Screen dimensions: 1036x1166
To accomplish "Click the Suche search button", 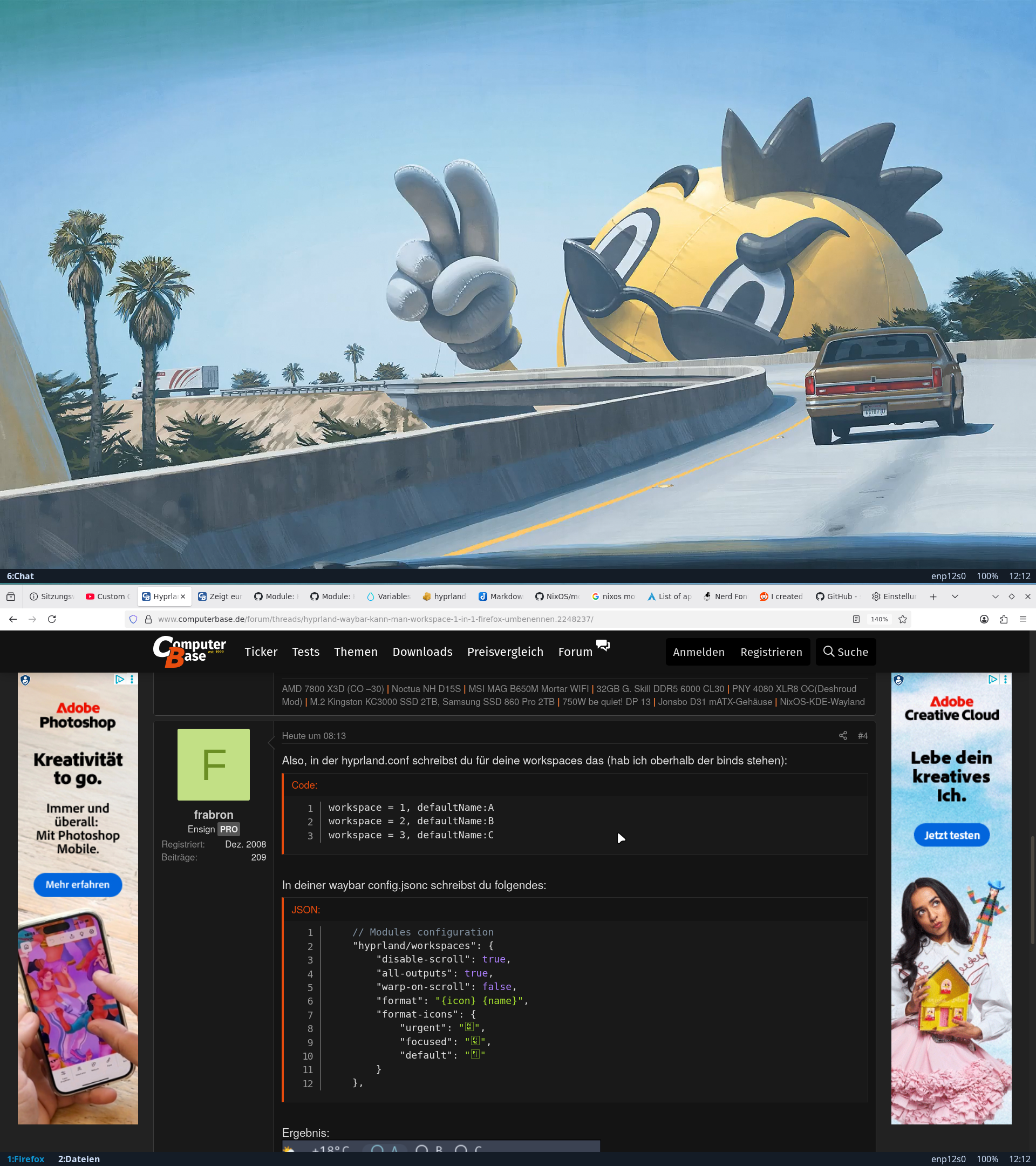I will click(846, 652).
